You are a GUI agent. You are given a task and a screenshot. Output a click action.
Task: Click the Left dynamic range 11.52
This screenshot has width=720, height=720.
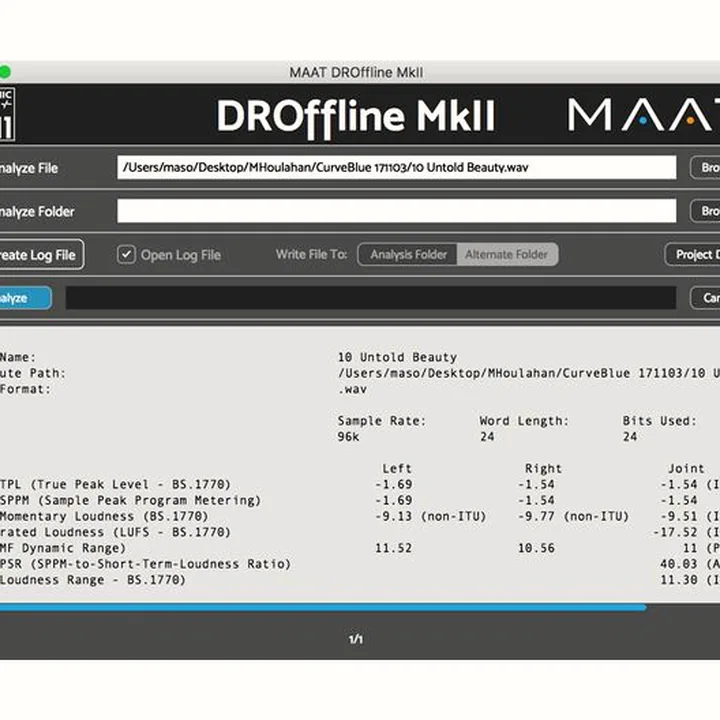point(394,548)
